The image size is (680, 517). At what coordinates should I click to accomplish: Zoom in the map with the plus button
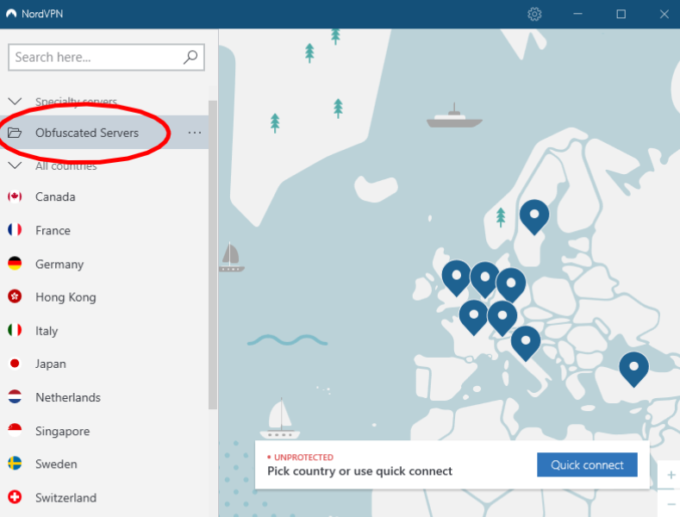(671, 475)
